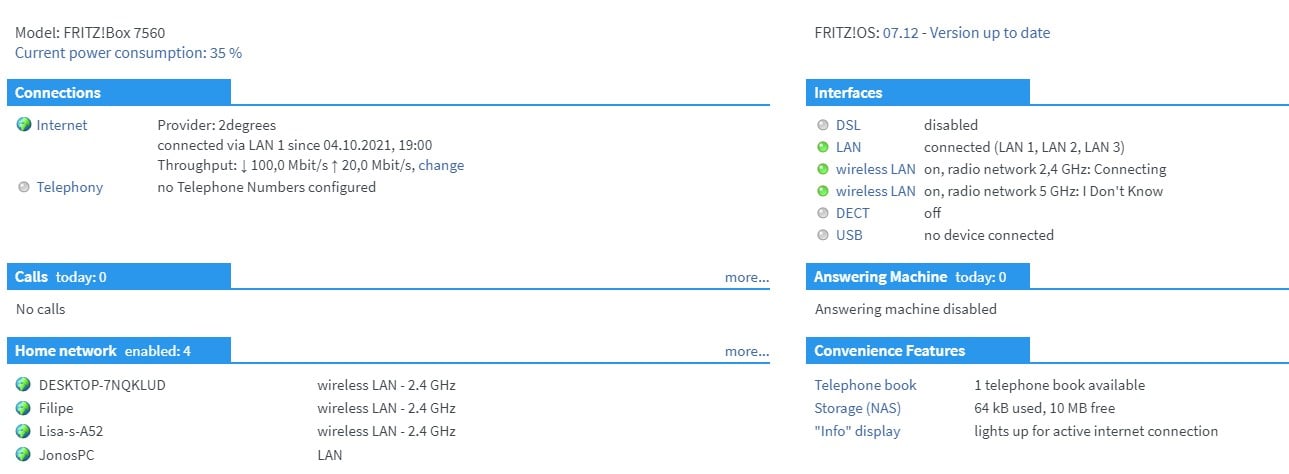Click the green LAN status indicator
This screenshot has height=474, width=1289.
pyautogui.click(x=823, y=147)
